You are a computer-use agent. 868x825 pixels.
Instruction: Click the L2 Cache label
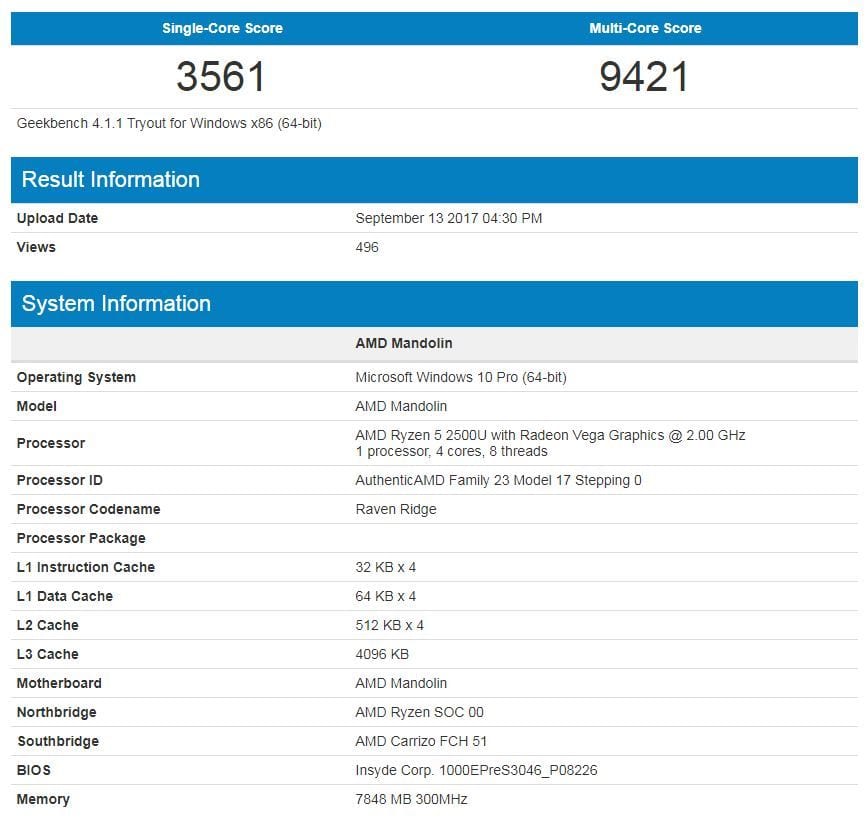[x=47, y=625]
